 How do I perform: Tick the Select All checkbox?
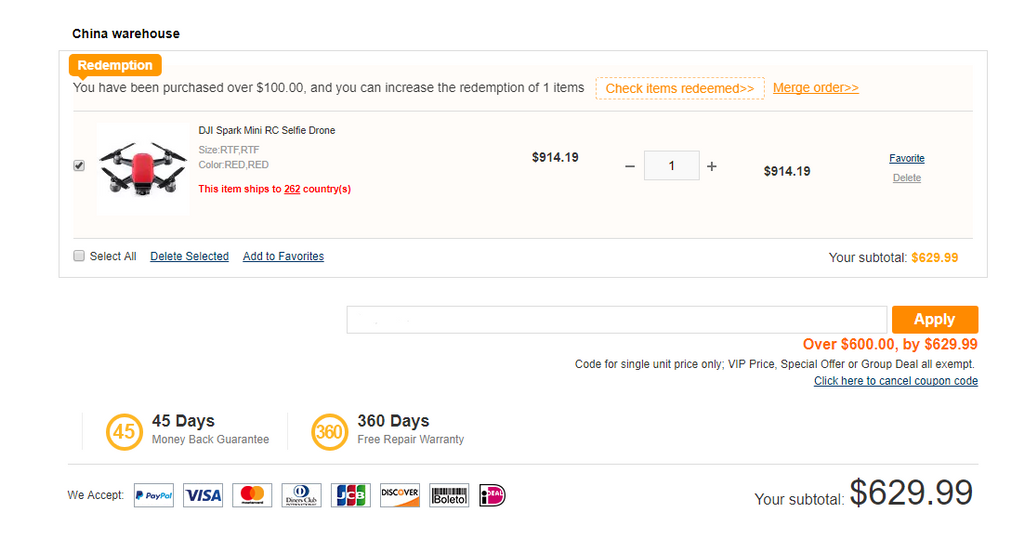point(79,256)
